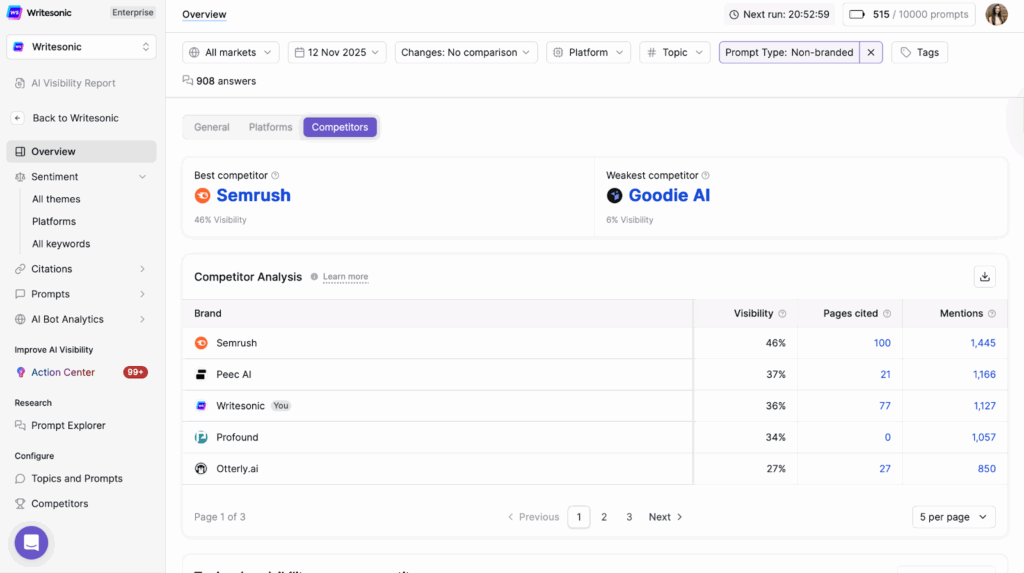Click the Previous page button
1024x573 pixels.
(534, 517)
